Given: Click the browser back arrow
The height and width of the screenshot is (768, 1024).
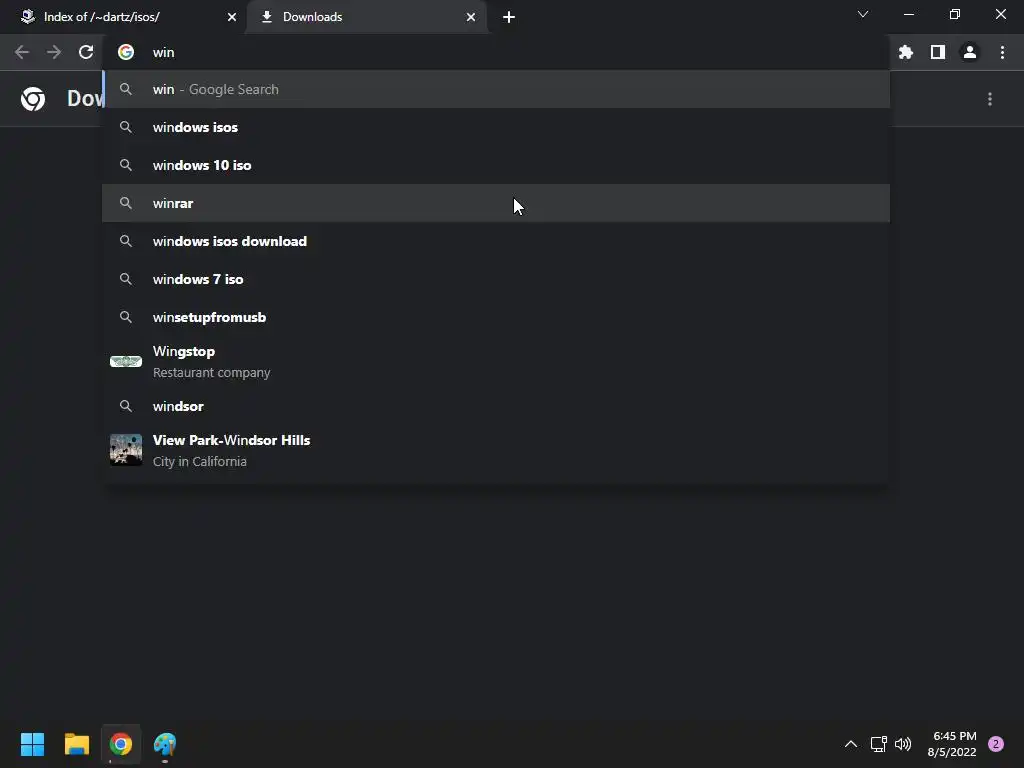Looking at the screenshot, I should pyautogui.click(x=22, y=52).
